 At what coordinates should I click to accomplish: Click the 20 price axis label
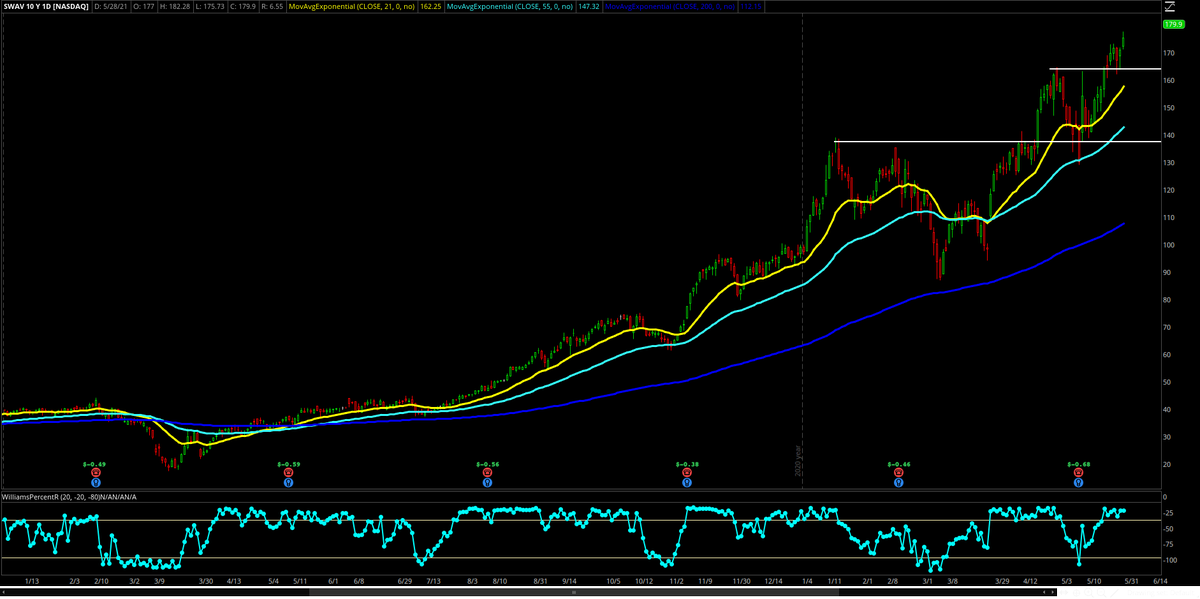[x=1168, y=464]
